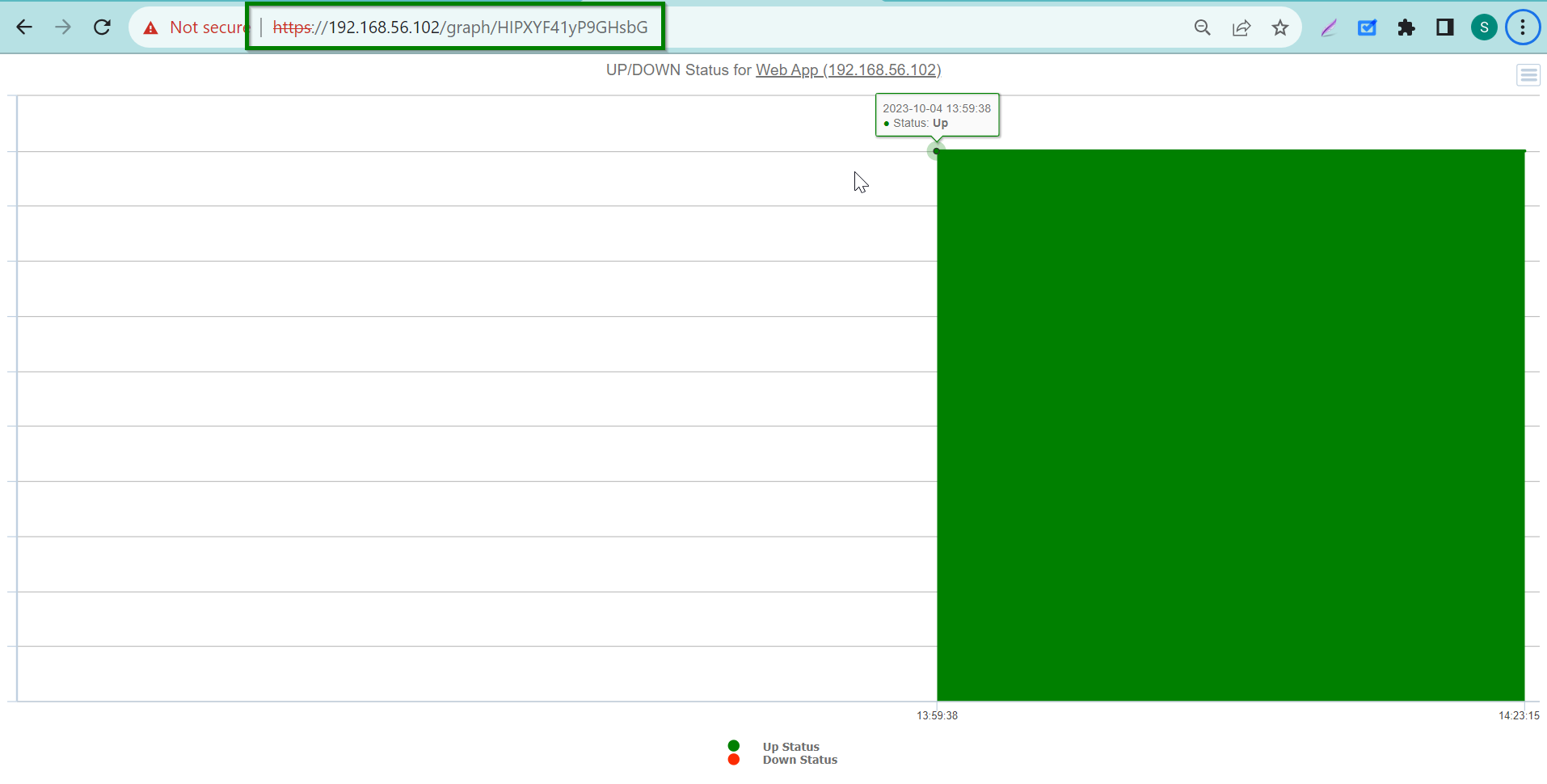Open the chart hamburger export menu
This screenshot has width=1547, height=784.
[1528, 75]
